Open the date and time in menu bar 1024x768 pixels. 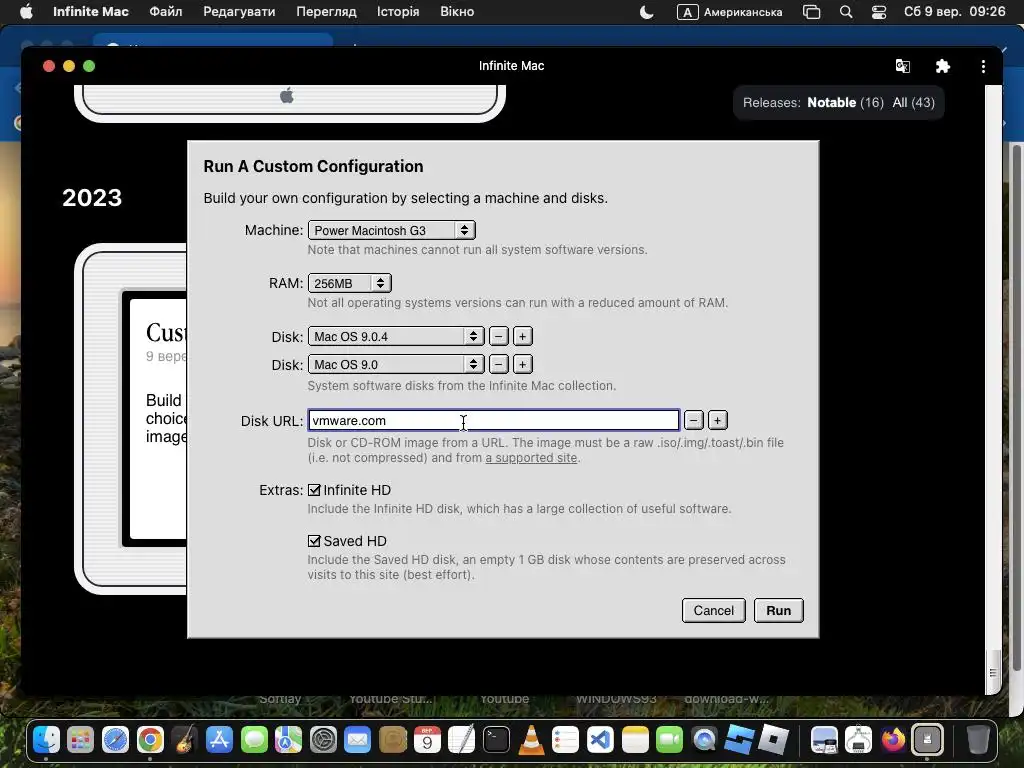coord(954,12)
